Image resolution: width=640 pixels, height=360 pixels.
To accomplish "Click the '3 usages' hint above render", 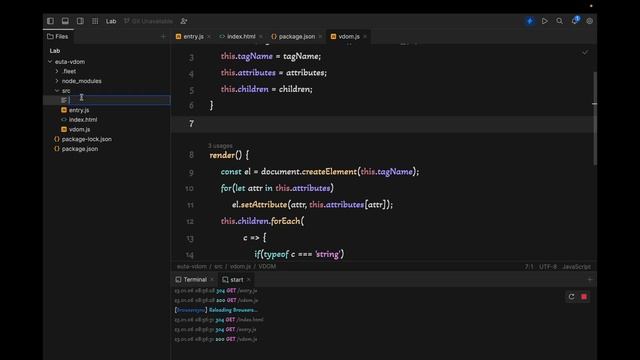I will coord(220,146).
